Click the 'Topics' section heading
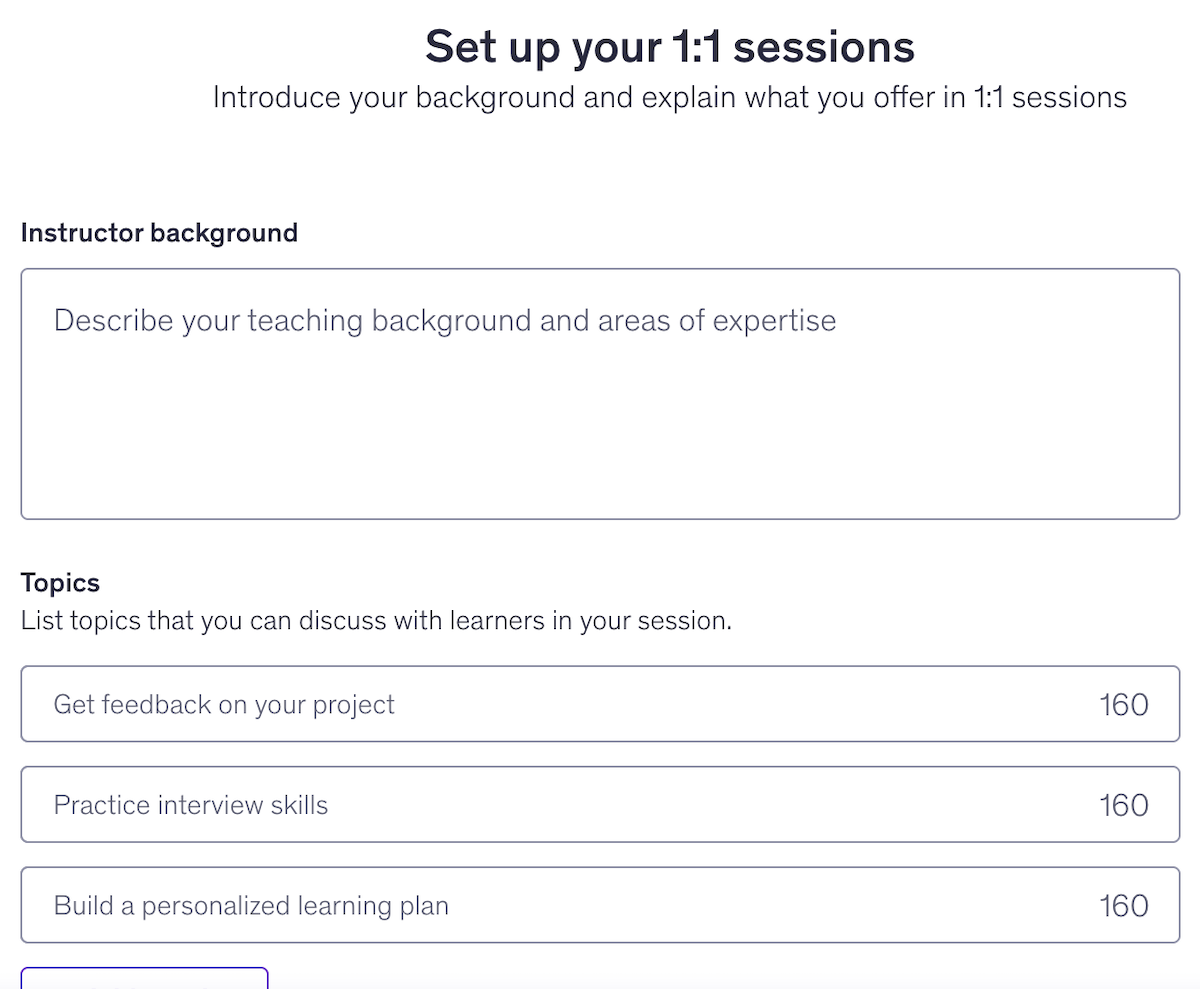This screenshot has width=1200, height=989. tap(60, 582)
